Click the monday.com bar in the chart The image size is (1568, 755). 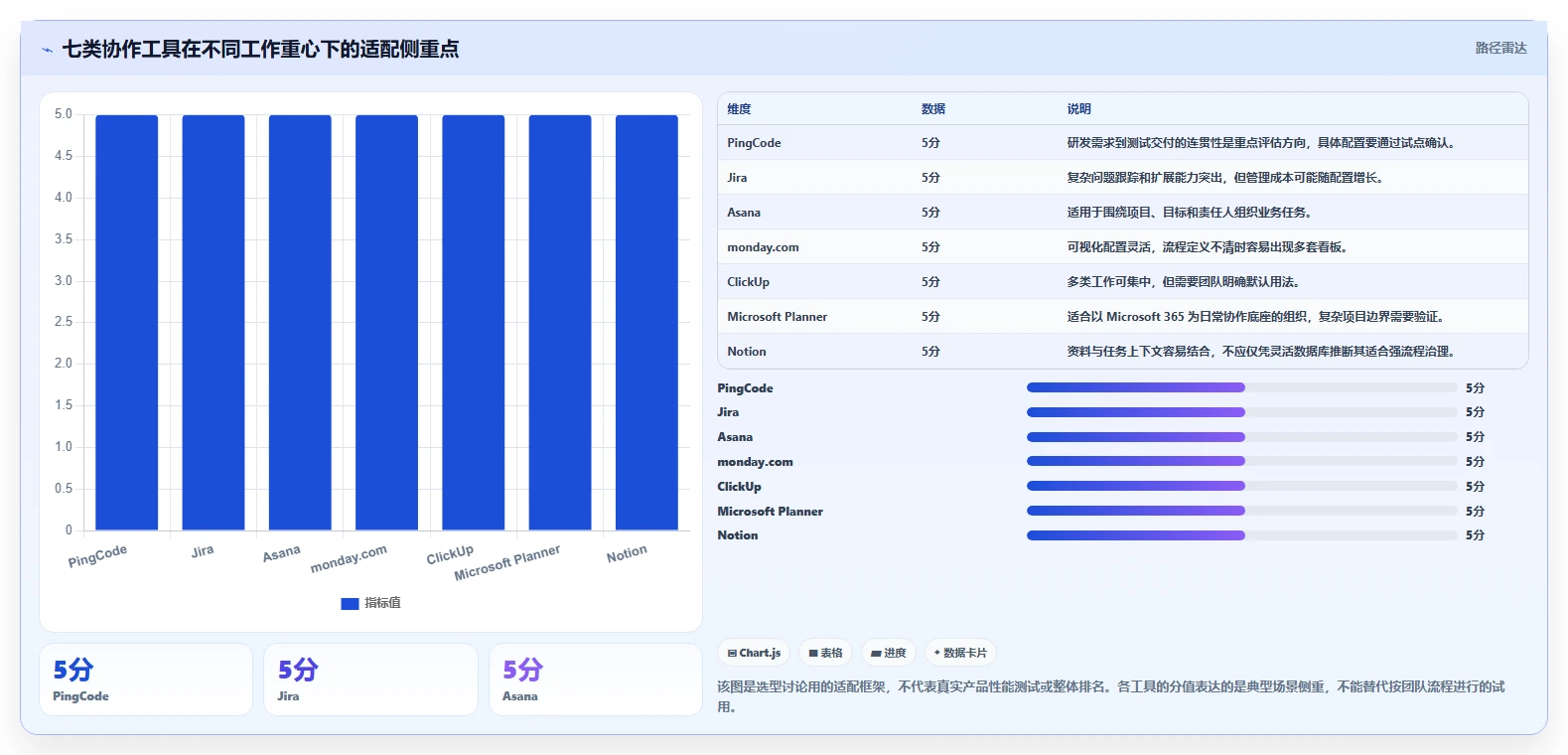tap(386, 323)
